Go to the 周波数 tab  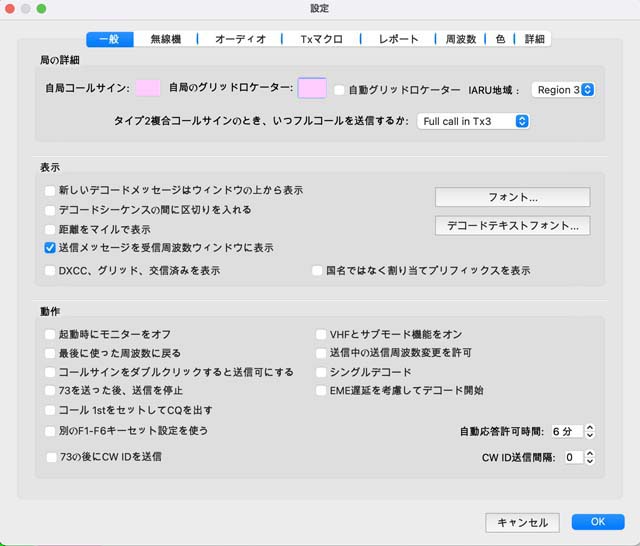[x=460, y=39]
